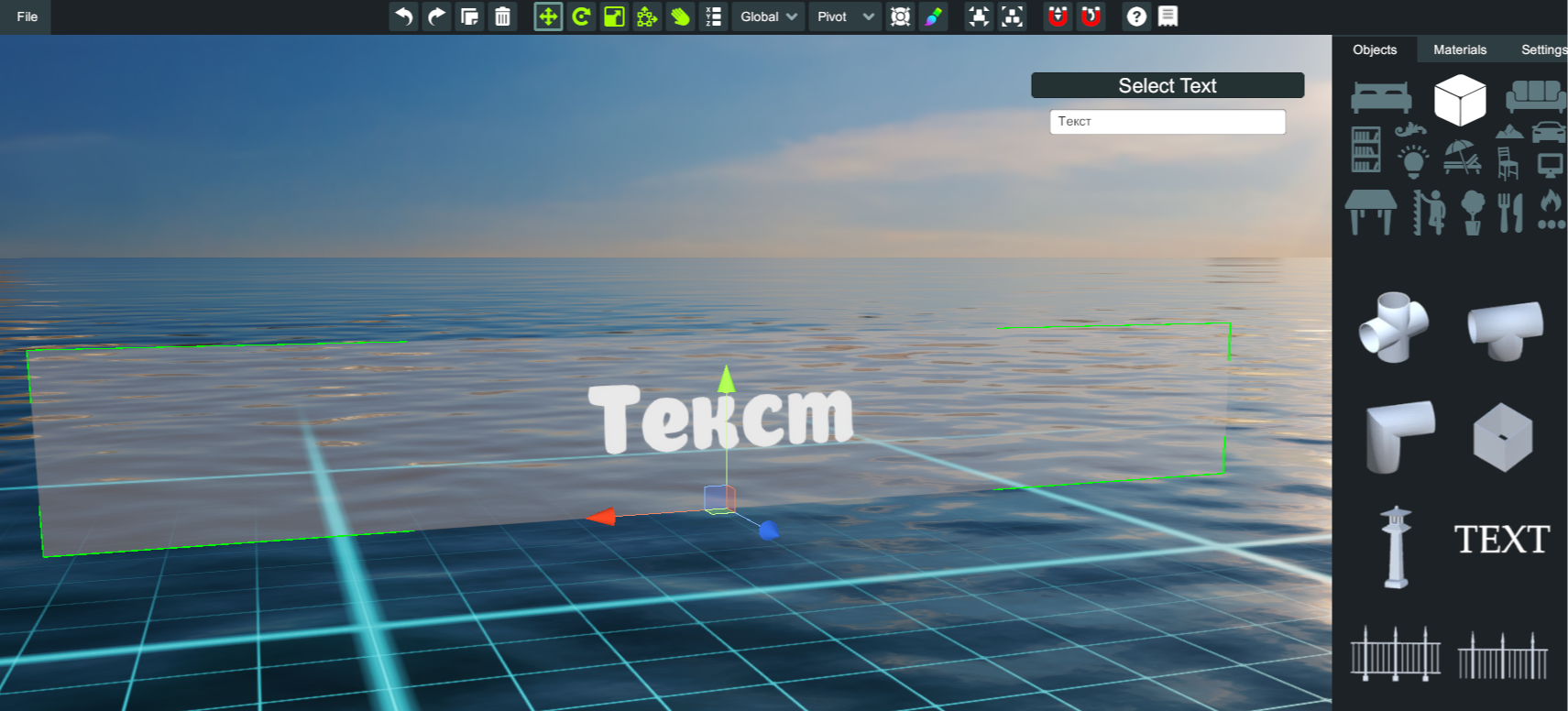Toggle the second red magnet snap
Screen dimensions: 1568x711
click(1091, 16)
